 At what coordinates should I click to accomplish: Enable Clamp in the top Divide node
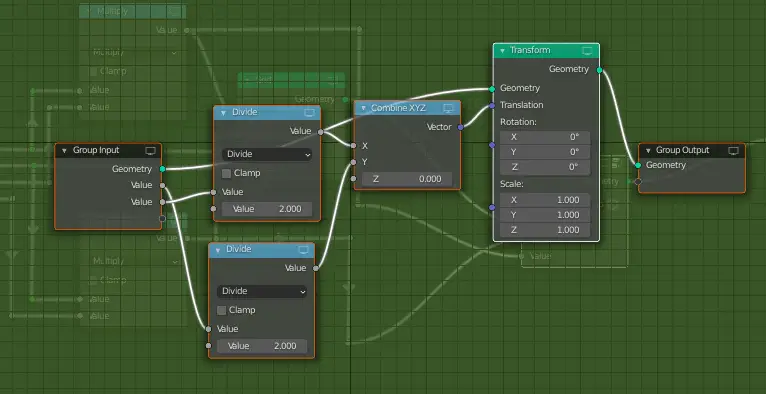226,173
